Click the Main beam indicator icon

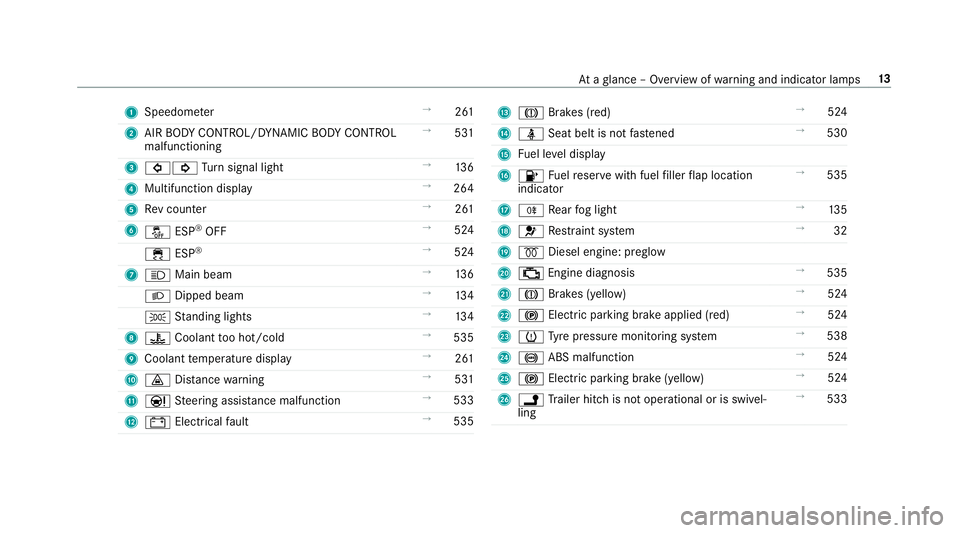coord(157,275)
